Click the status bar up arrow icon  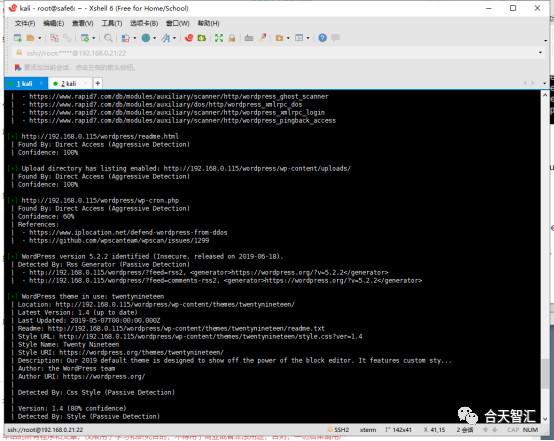pos(486,430)
